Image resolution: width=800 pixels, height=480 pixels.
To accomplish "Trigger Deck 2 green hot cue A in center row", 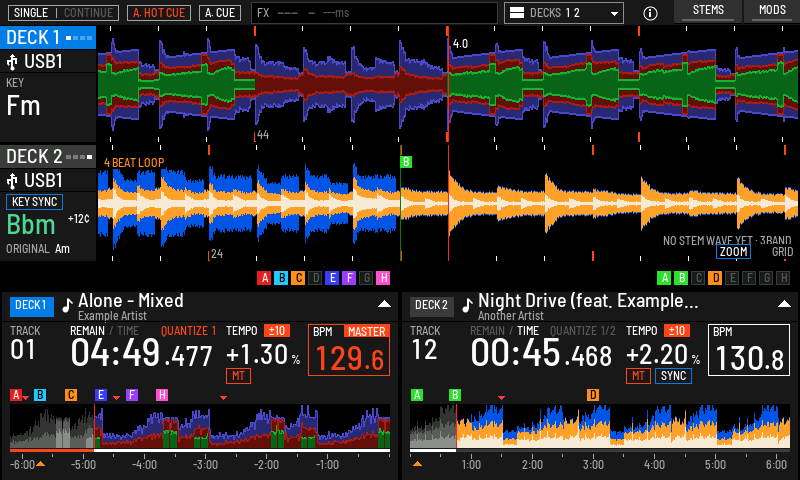I will (664, 278).
